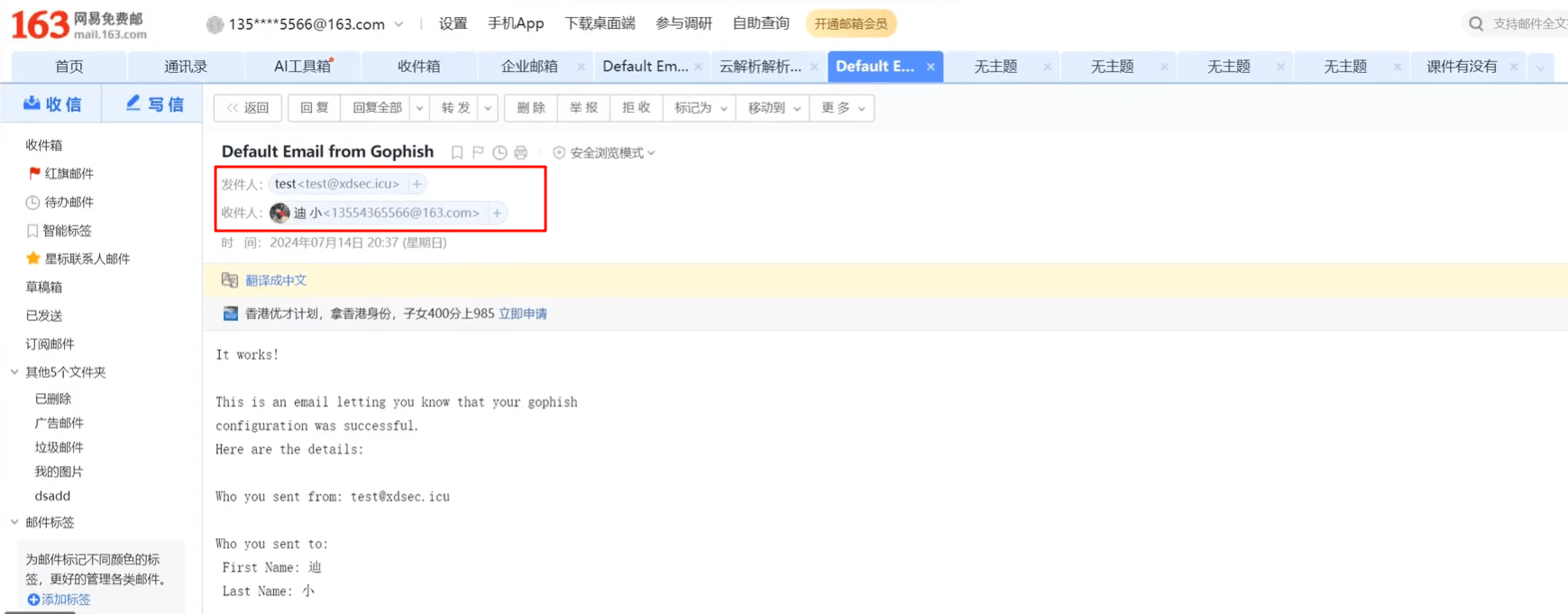
Task: Add recipient 13554365566@163.com with the plus icon
Action: coord(497,213)
